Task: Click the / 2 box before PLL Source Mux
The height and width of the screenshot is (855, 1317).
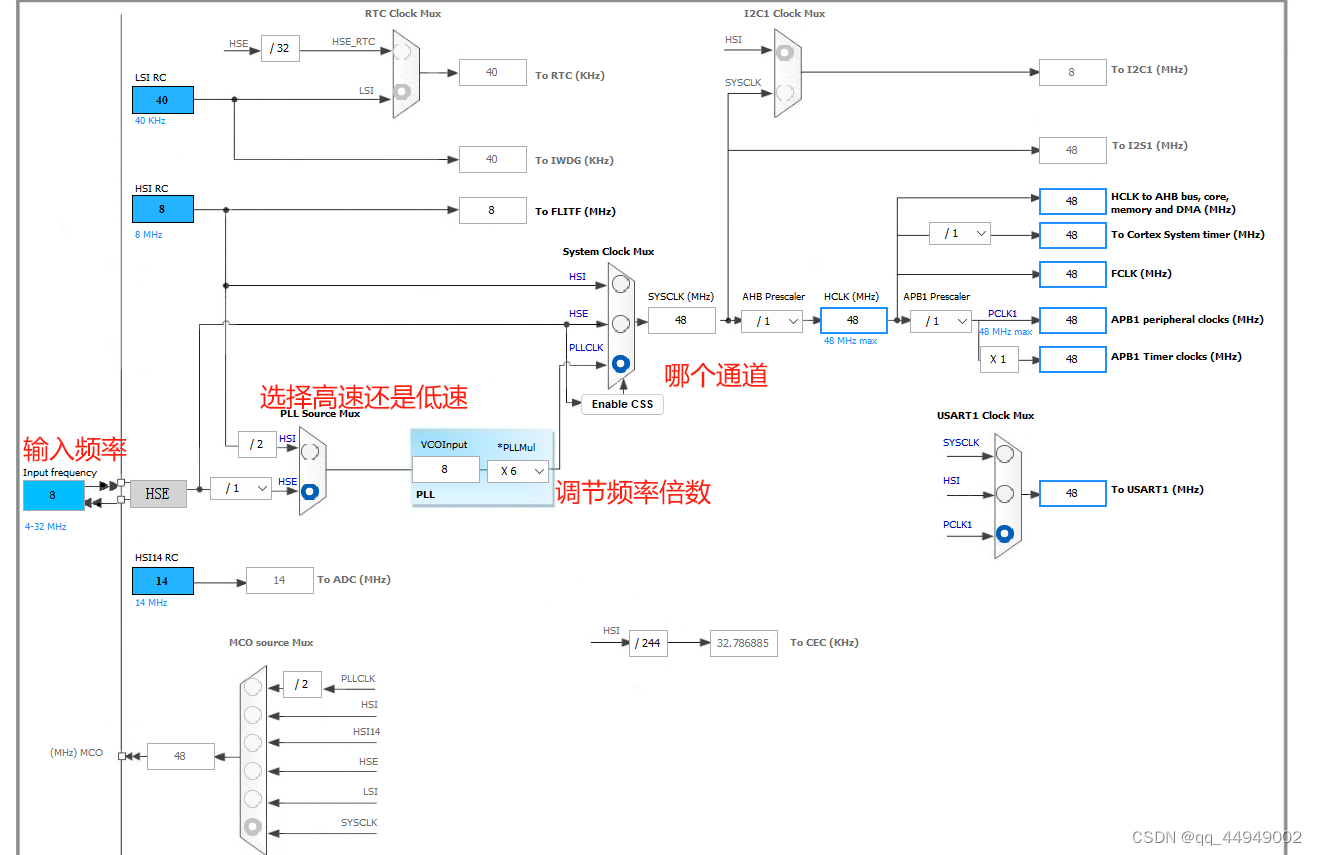Action: tap(257, 445)
